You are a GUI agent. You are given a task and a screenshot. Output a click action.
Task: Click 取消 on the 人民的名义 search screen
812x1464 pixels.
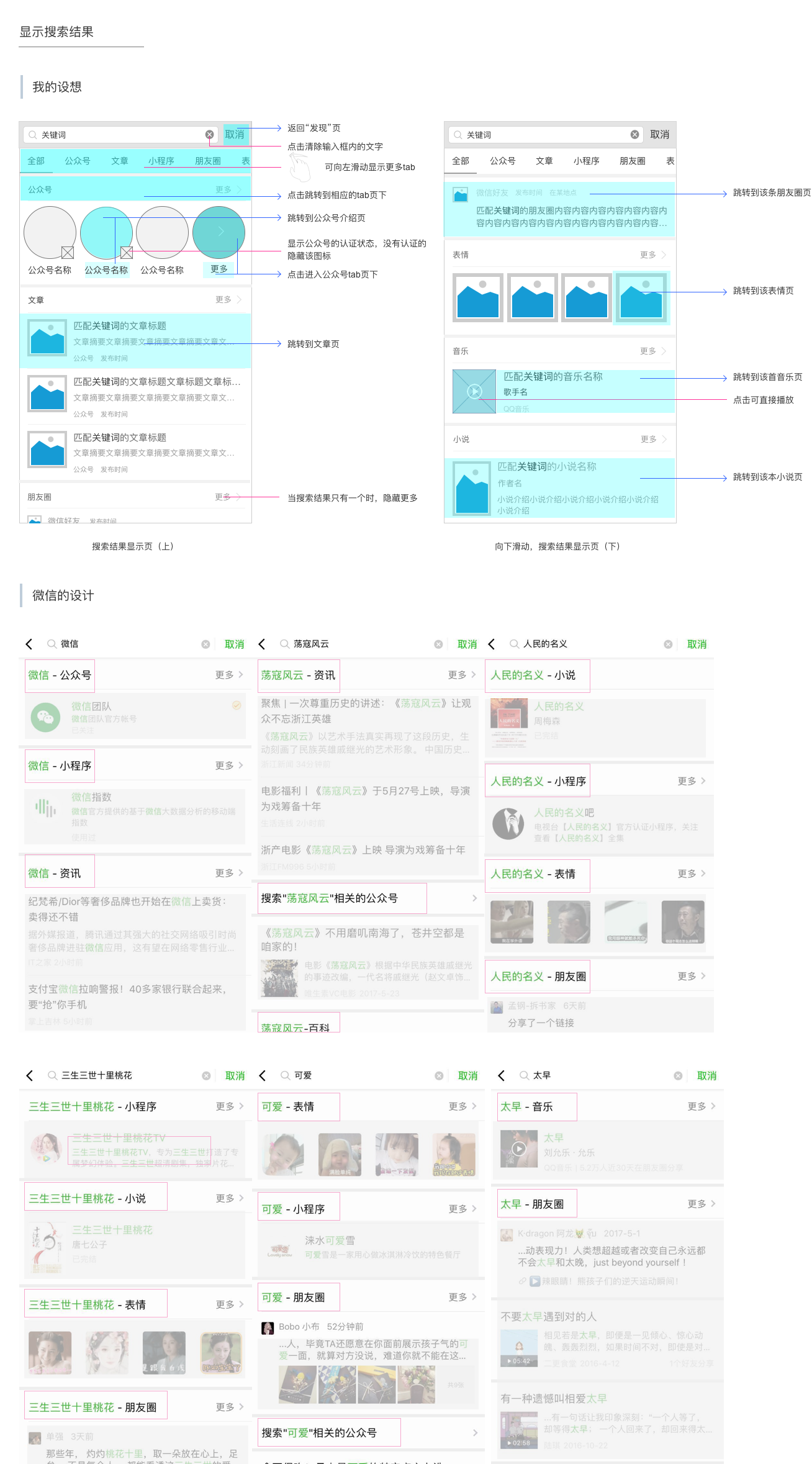697,644
